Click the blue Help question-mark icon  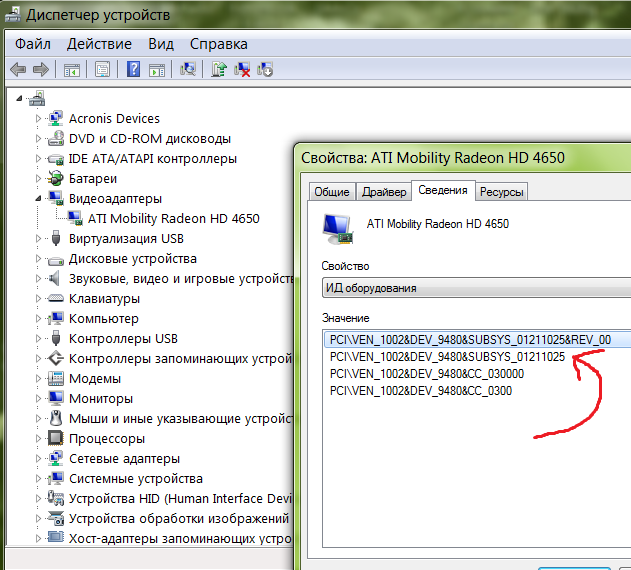point(134,69)
